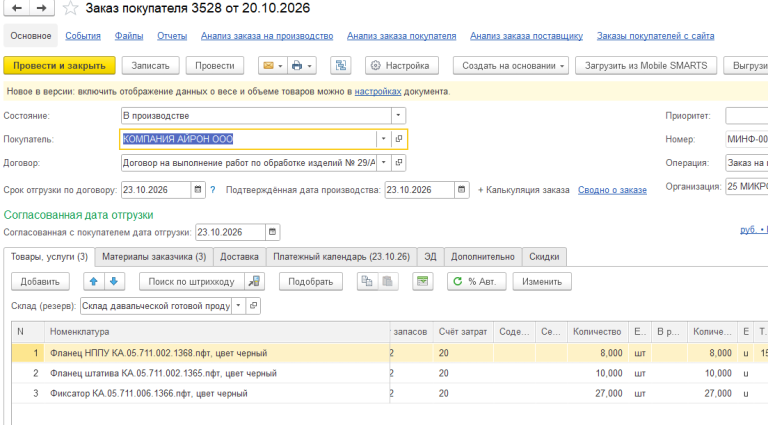This screenshot has height=425, width=768.
Task: Move row up with blue up arrow
Action: pyautogui.click(x=94, y=282)
